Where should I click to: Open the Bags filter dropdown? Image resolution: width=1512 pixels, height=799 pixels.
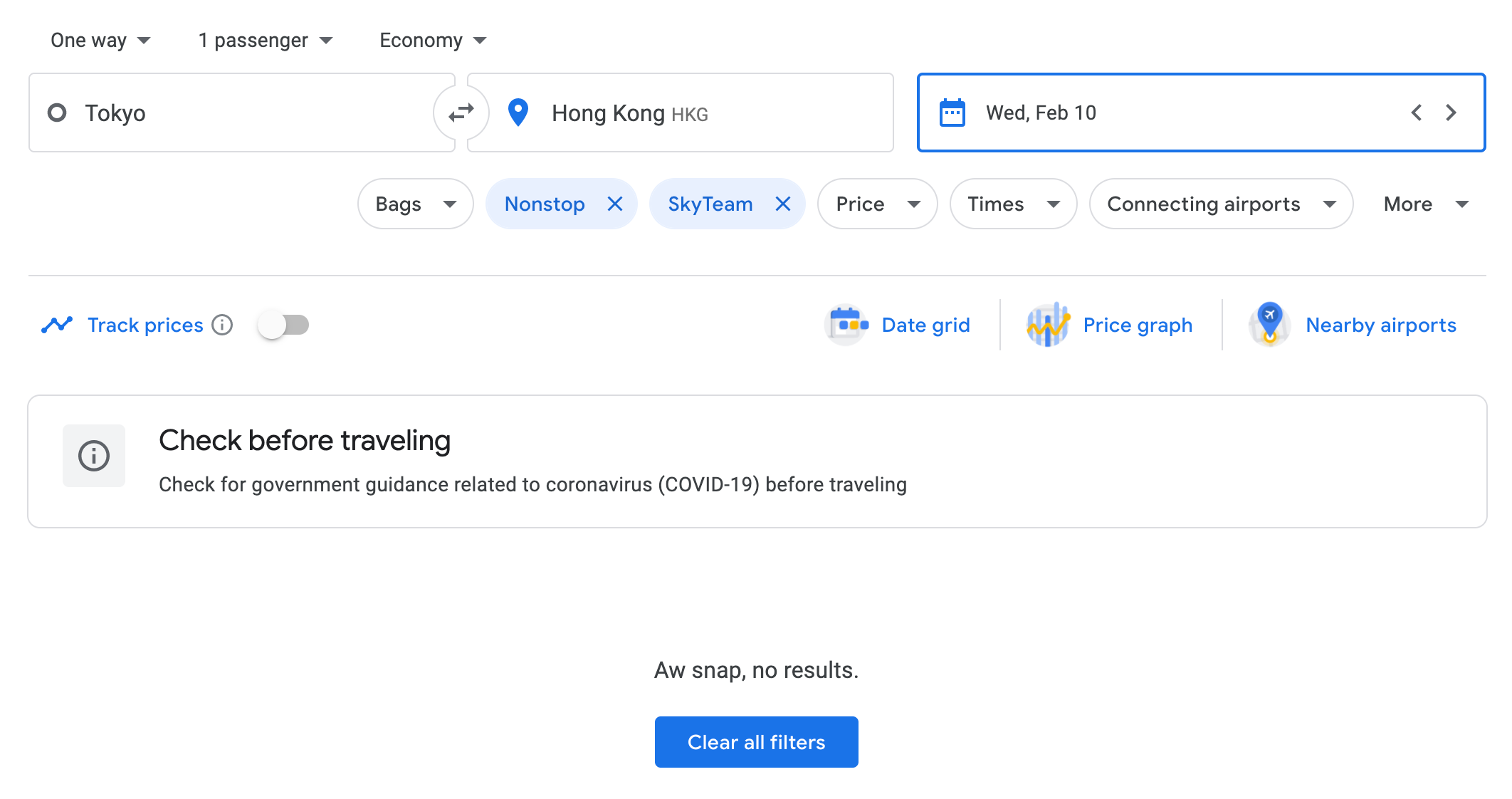pos(415,204)
